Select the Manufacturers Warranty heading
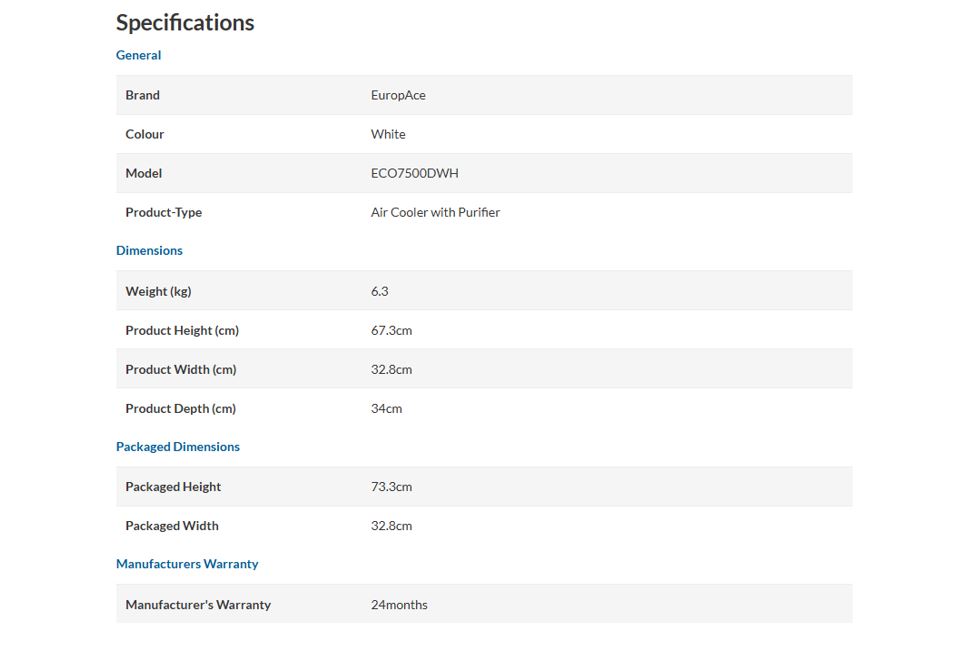969x667 pixels. tap(187, 564)
